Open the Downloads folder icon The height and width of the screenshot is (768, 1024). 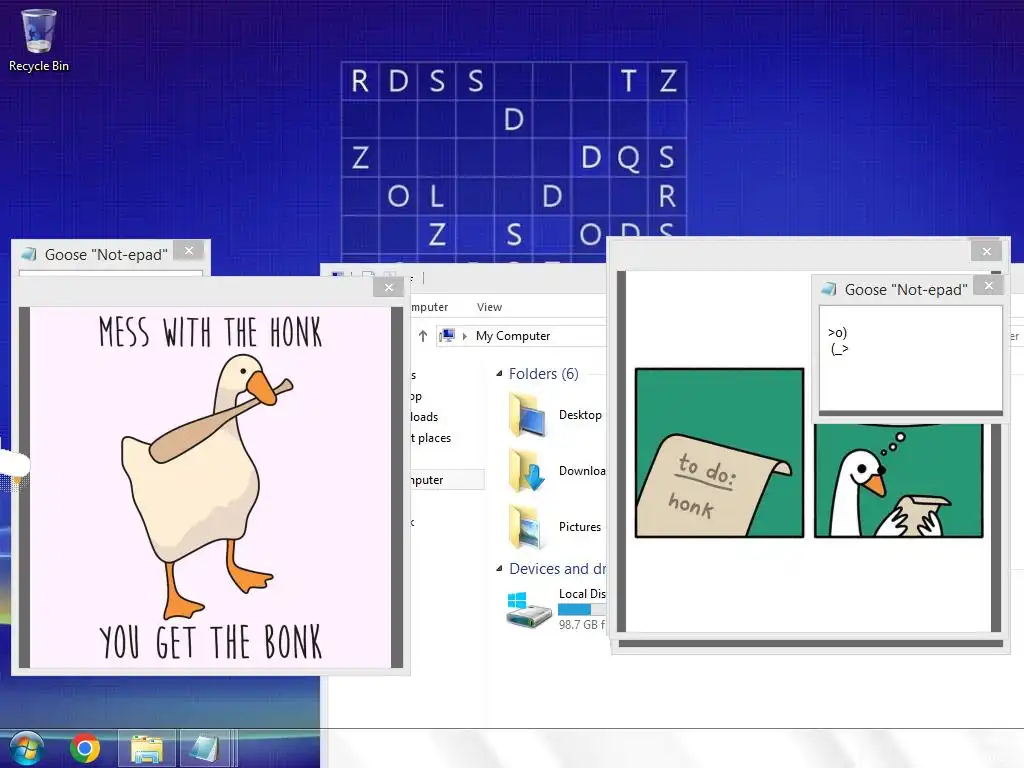[x=527, y=471]
